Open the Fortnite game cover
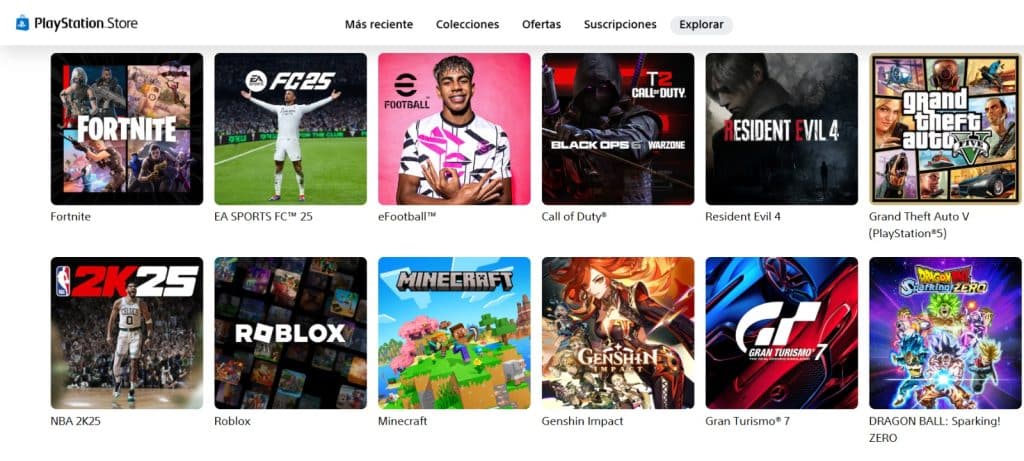 (127, 129)
